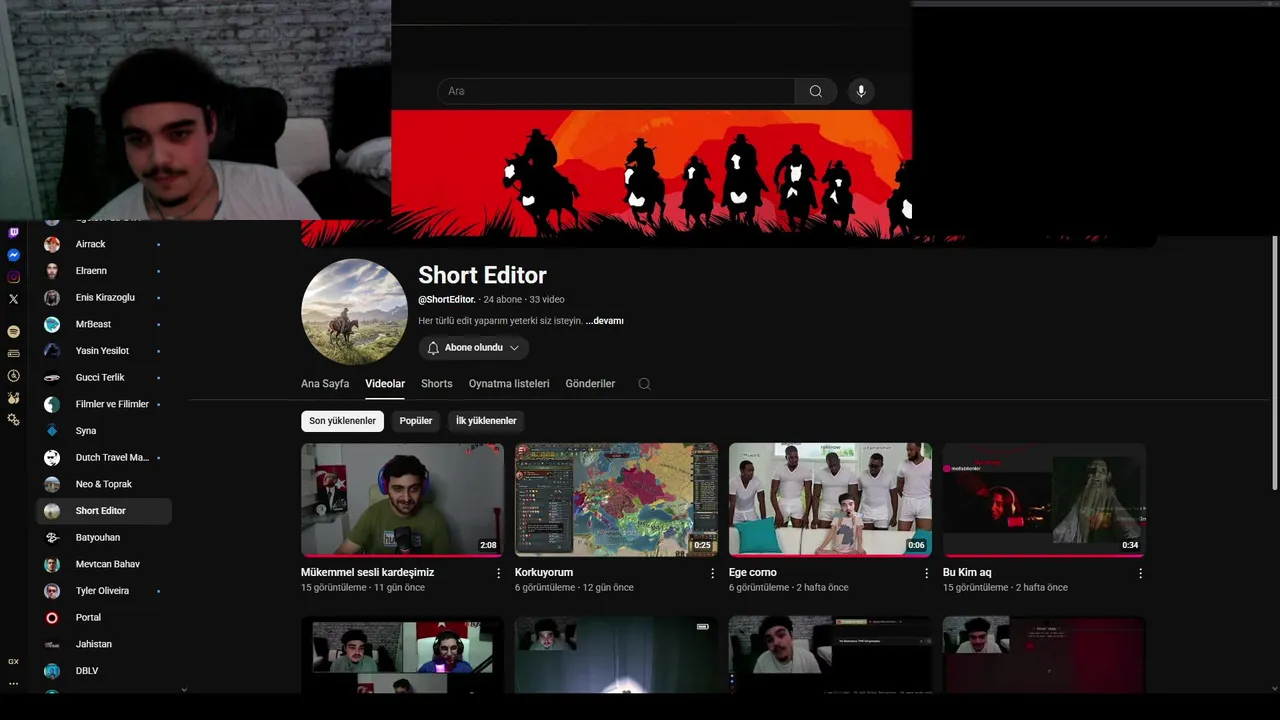Sort videos with İlk yüklenenler chip
1280x720 pixels.
pos(486,421)
